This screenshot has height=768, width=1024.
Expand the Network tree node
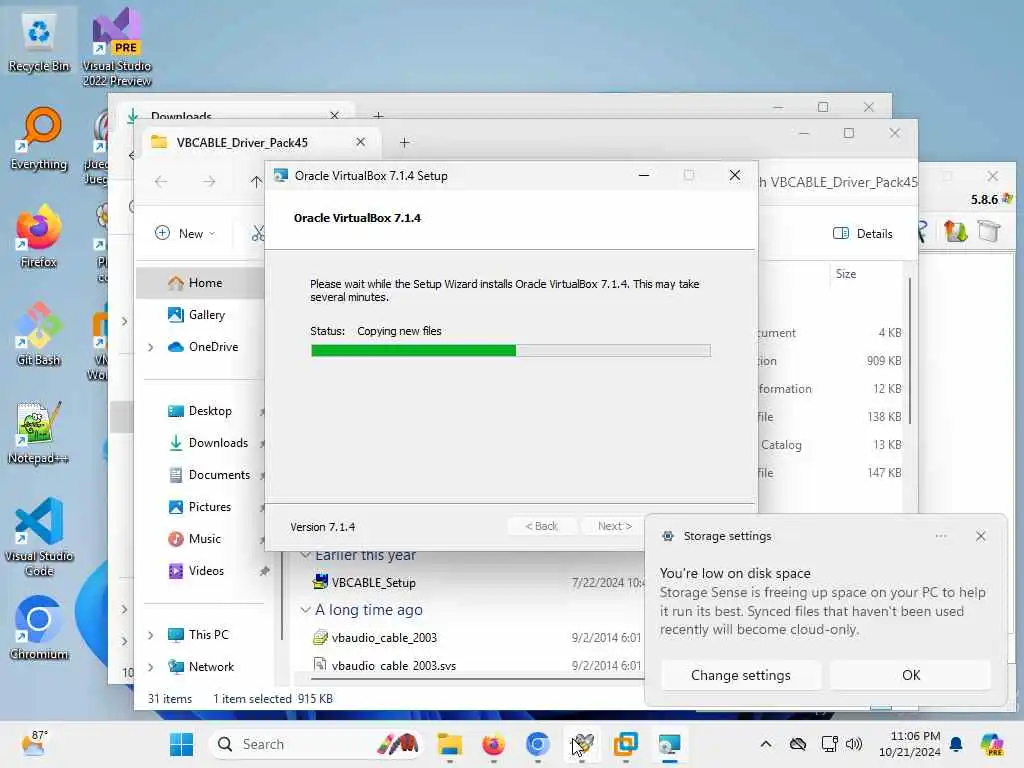151,667
